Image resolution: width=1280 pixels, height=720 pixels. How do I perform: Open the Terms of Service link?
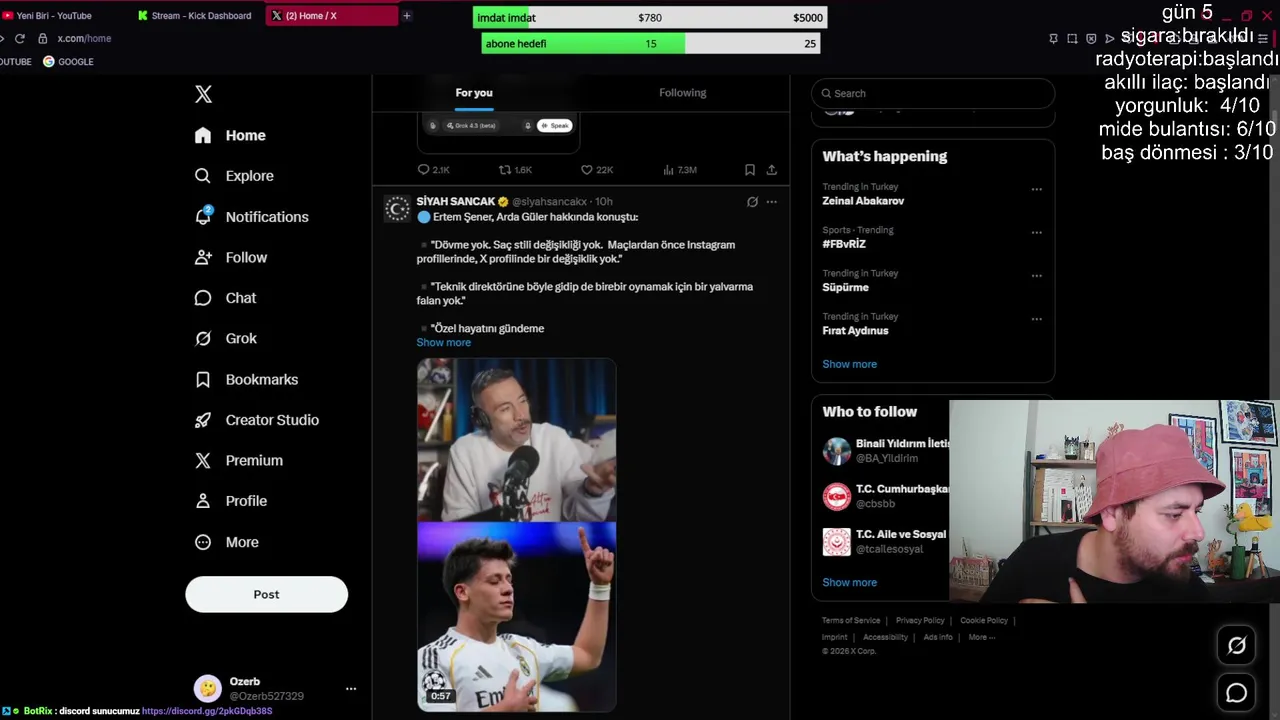click(851, 620)
